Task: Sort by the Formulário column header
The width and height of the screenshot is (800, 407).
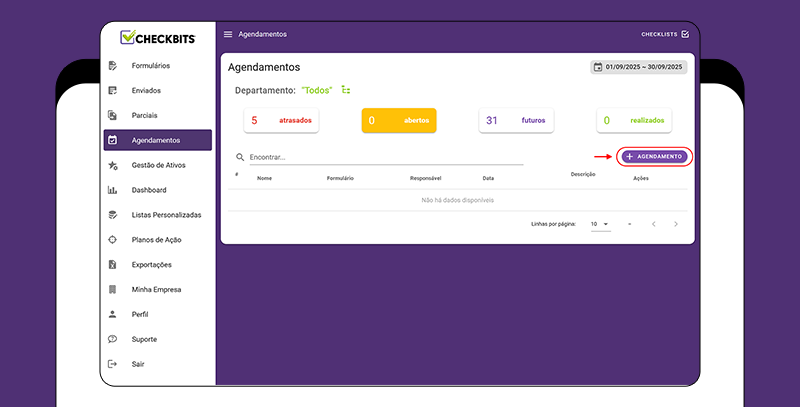Action: 340,179
